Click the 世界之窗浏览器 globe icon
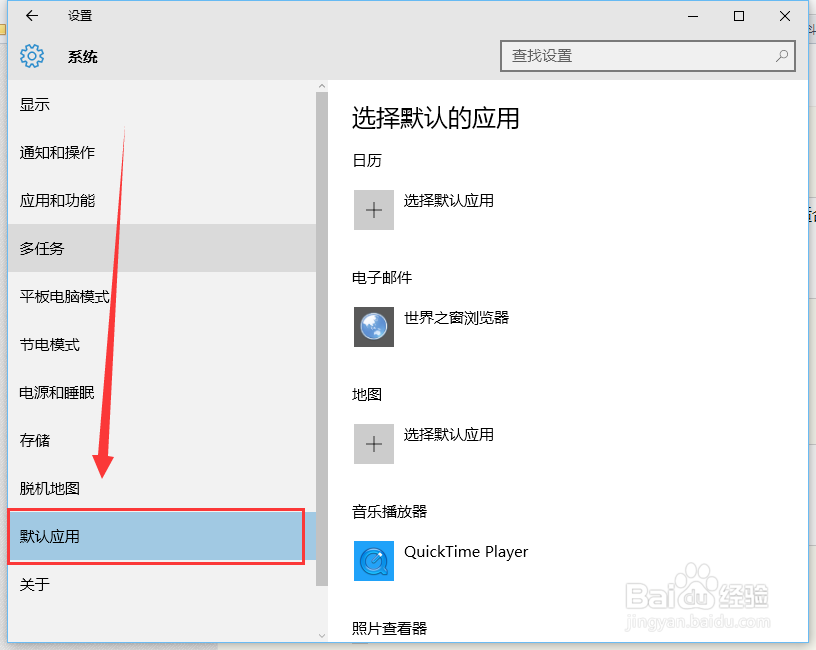This screenshot has width=816, height=650. 374,327
